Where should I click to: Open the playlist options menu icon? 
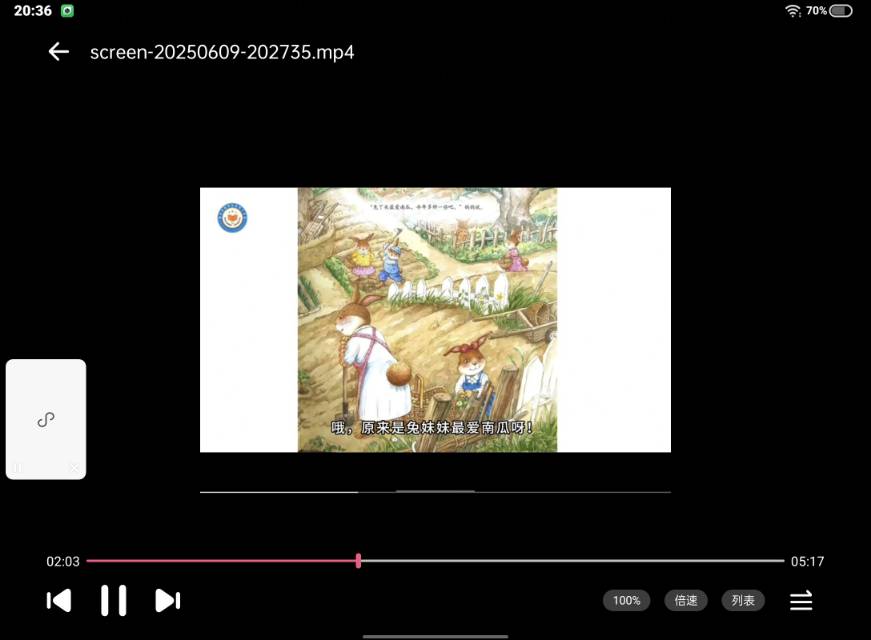[801, 601]
